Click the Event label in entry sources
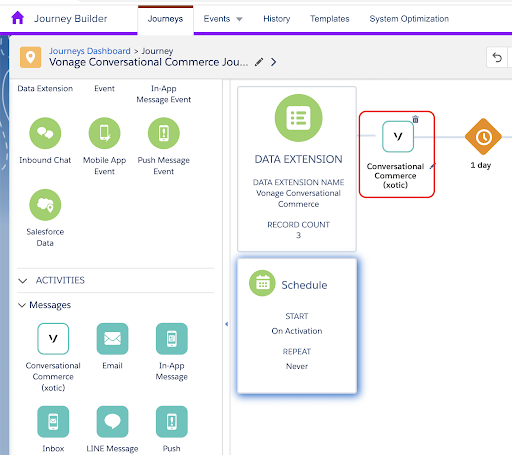The height and width of the screenshot is (455, 512). [104, 88]
